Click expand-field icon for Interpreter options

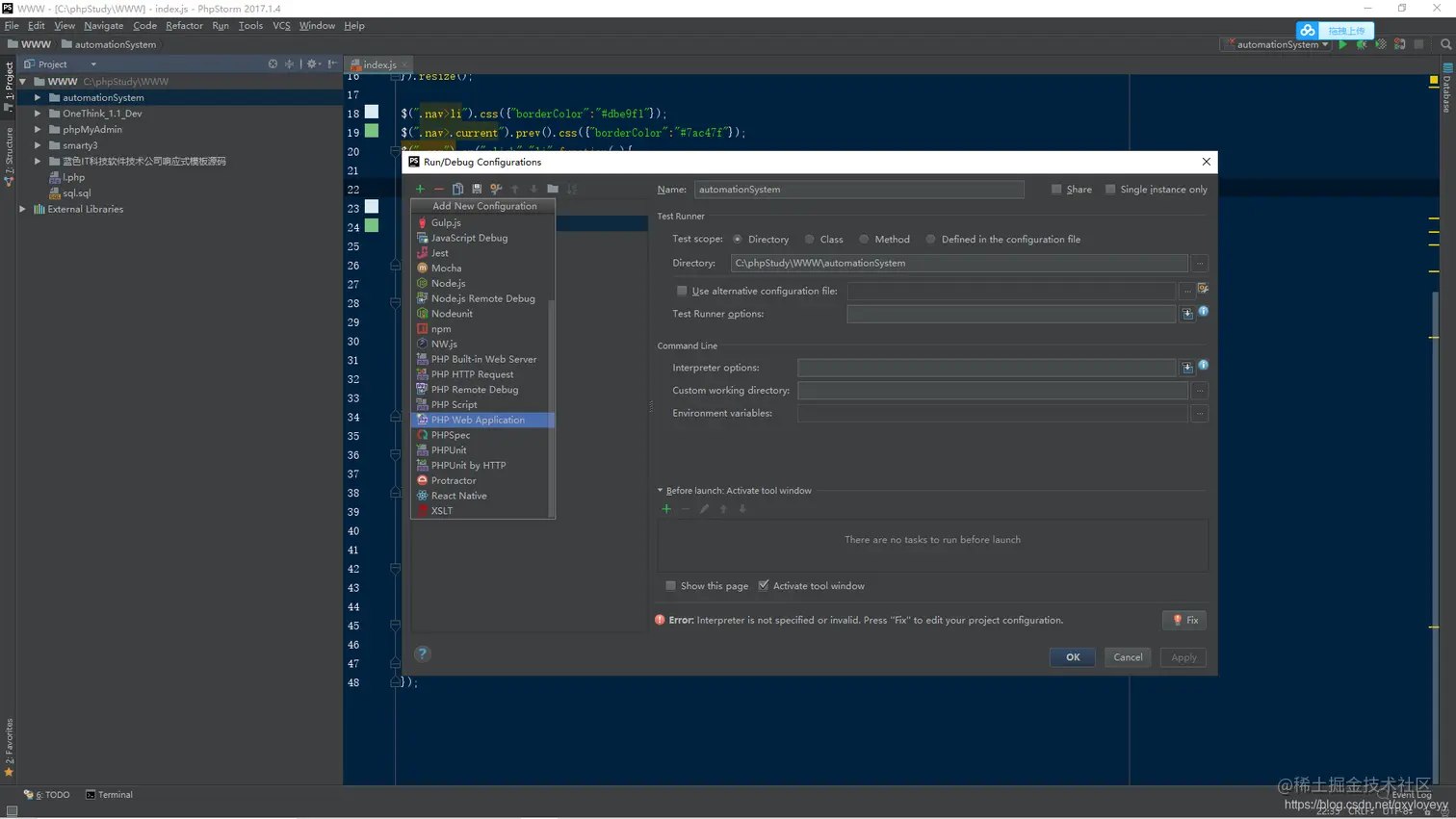(x=1187, y=368)
